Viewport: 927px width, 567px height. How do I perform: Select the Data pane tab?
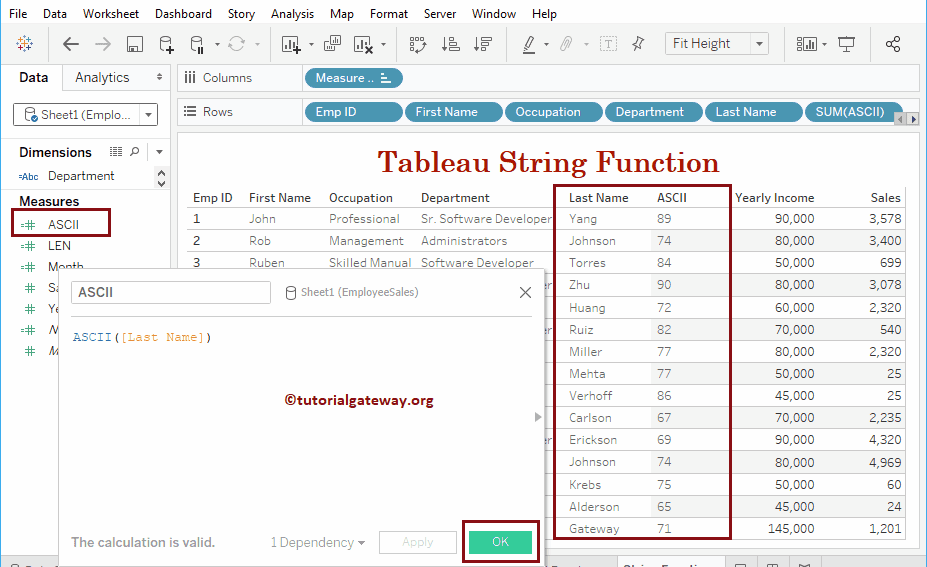(33, 77)
